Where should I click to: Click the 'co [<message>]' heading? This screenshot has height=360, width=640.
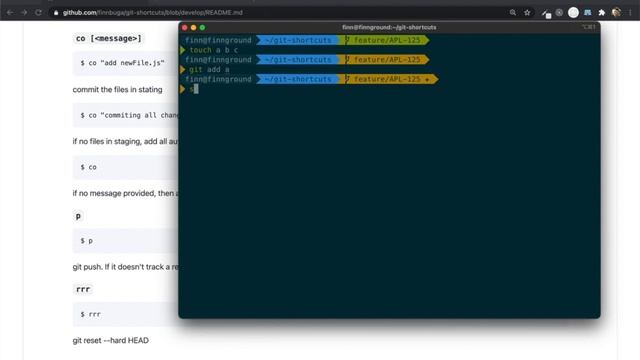[x=109, y=38]
